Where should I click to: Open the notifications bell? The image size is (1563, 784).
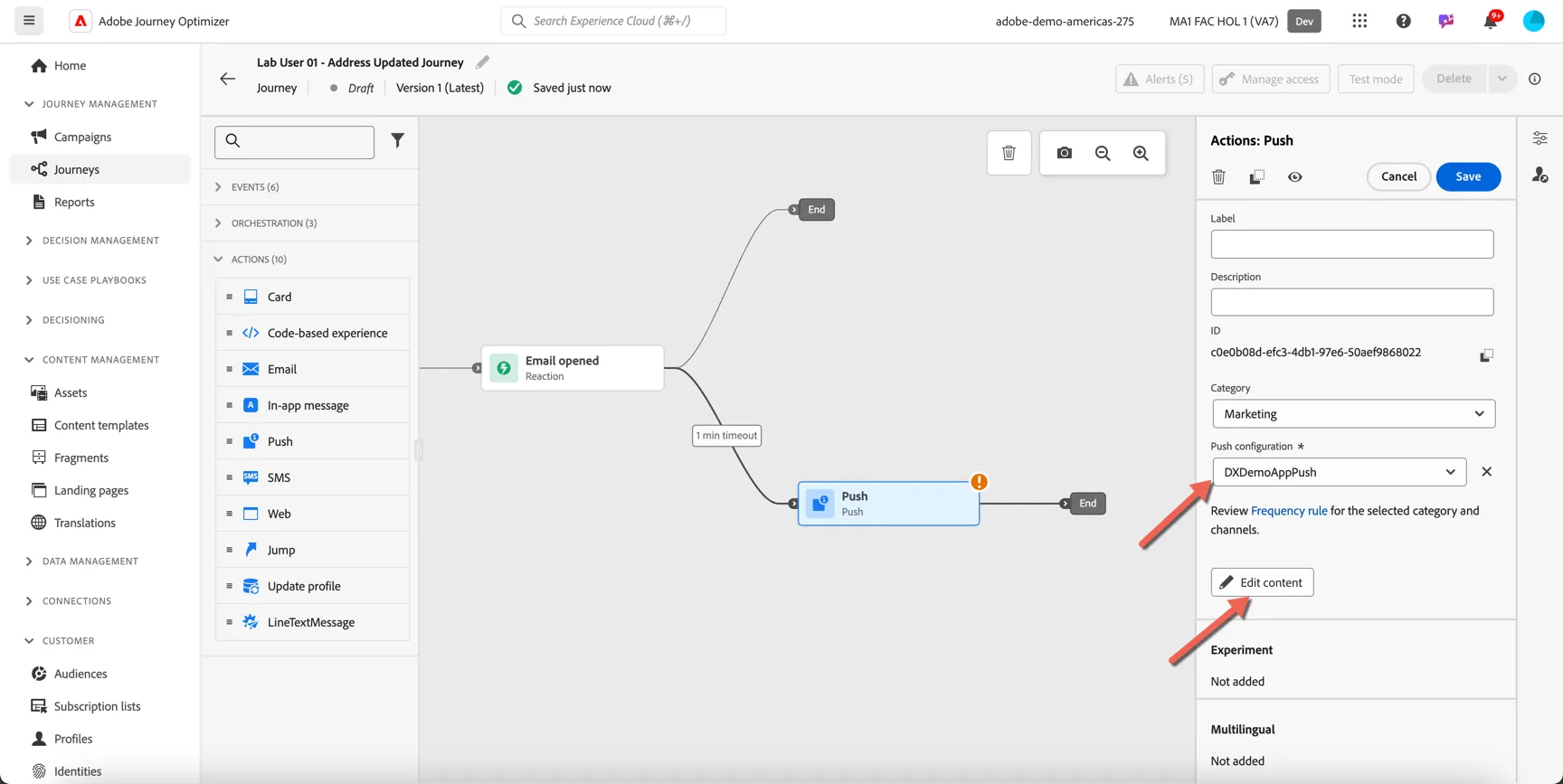(1490, 21)
